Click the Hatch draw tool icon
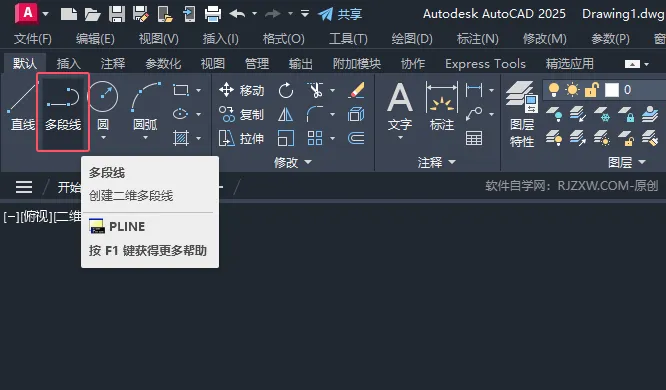Image resolution: width=666 pixels, height=390 pixels. point(181,138)
